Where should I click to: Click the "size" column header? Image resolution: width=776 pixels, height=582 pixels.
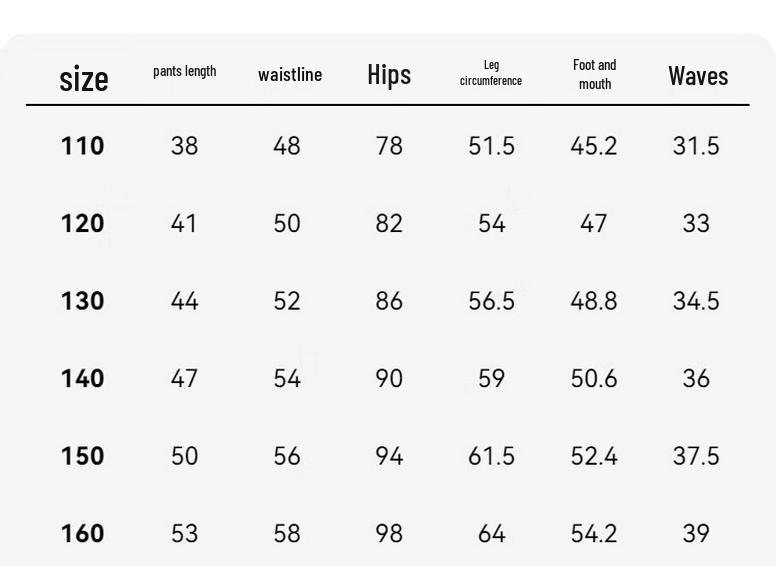(x=84, y=79)
